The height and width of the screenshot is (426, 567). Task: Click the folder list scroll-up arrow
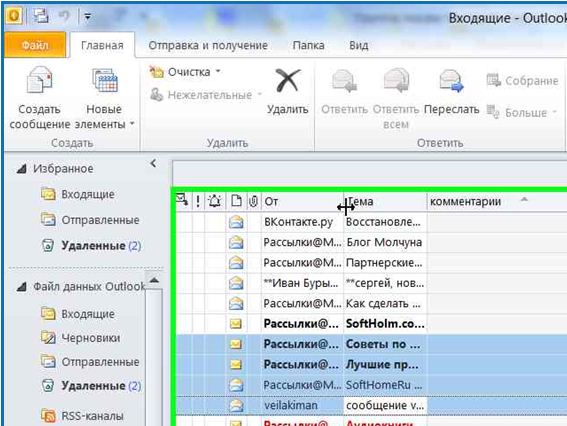click(x=154, y=280)
